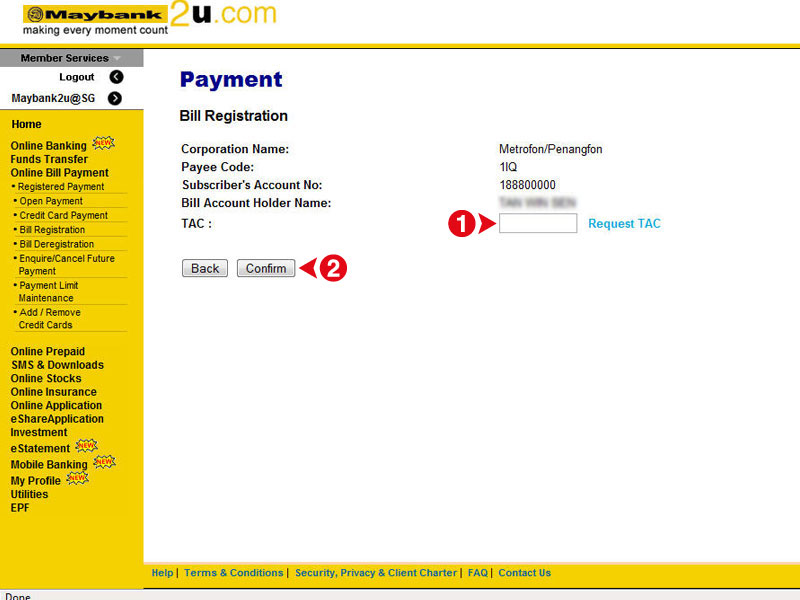Open the FAQ footer link
The height and width of the screenshot is (600, 800).
pyautogui.click(x=478, y=573)
